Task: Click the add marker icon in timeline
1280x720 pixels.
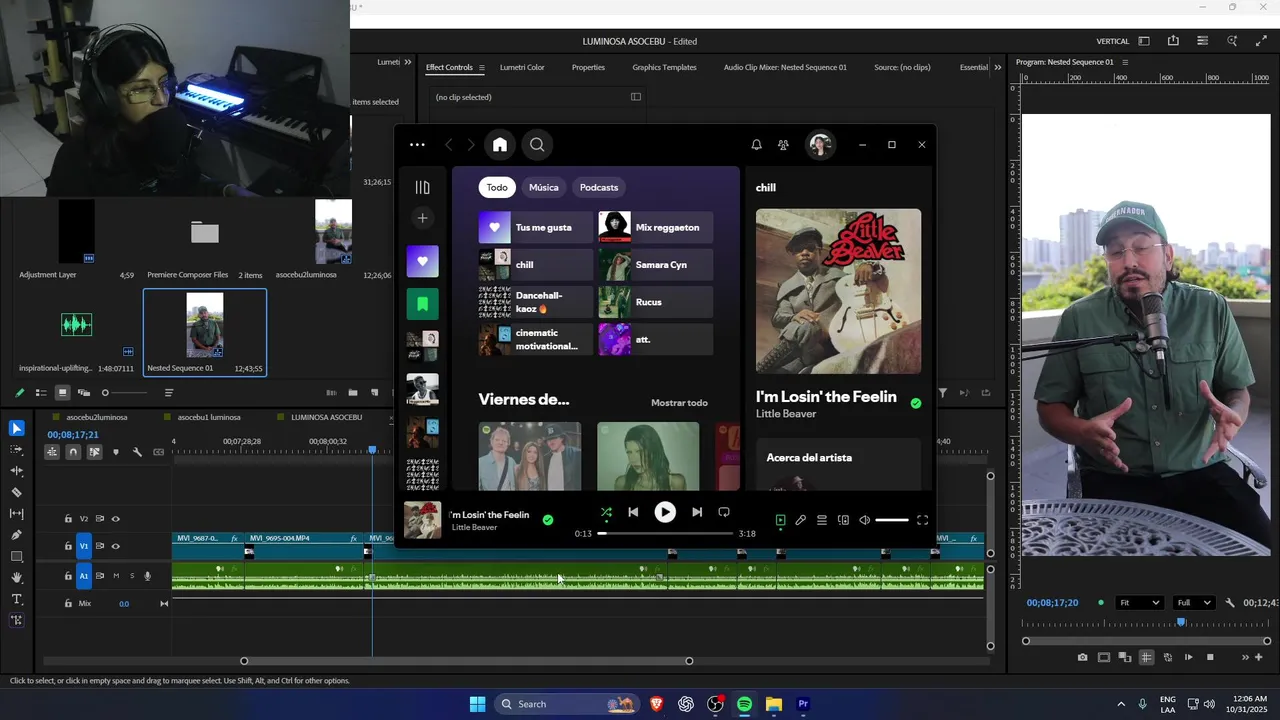Action: (116, 452)
